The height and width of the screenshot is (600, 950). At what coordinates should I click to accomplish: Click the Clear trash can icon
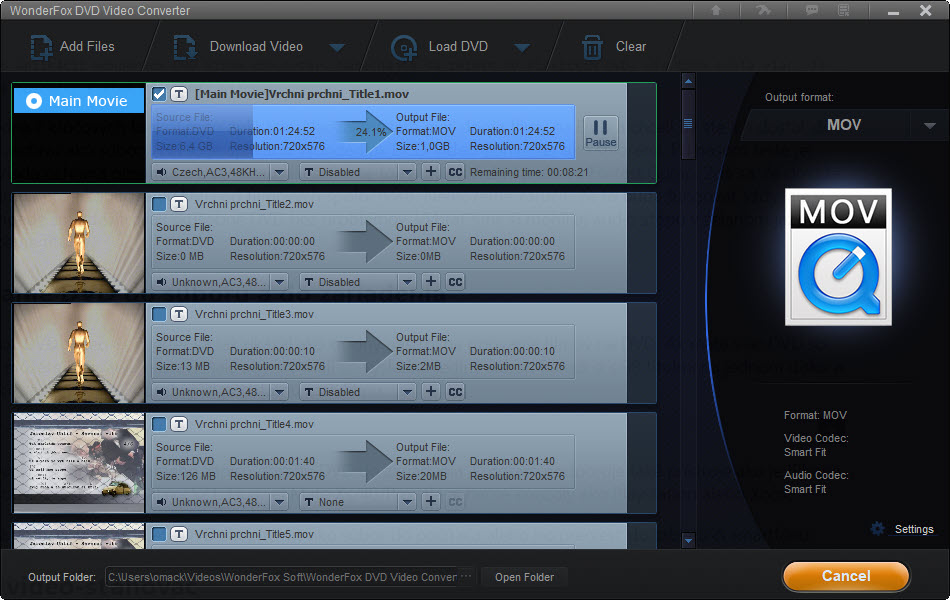coord(592,47)
